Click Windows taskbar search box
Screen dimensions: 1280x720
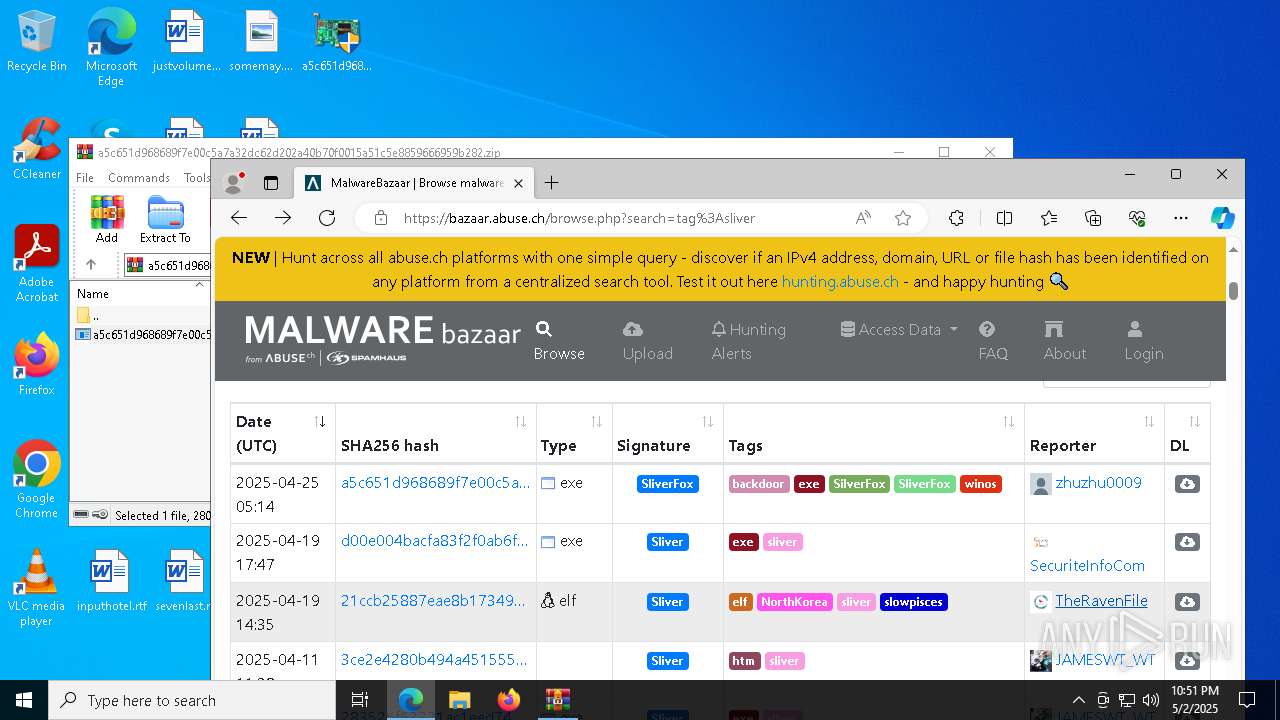(192, 700)
